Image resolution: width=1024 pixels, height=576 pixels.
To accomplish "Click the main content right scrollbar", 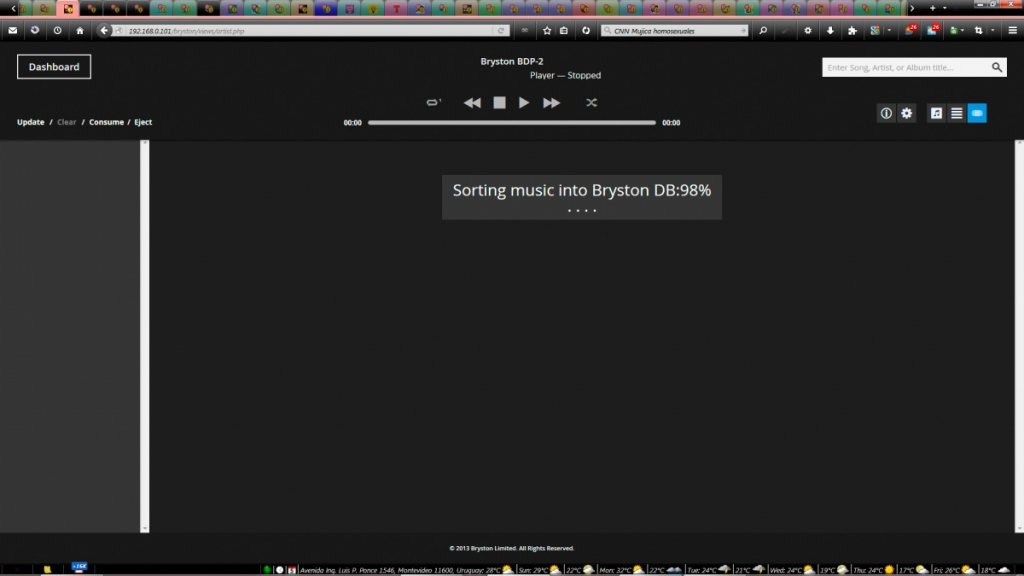I will (x=1019, y=336).
